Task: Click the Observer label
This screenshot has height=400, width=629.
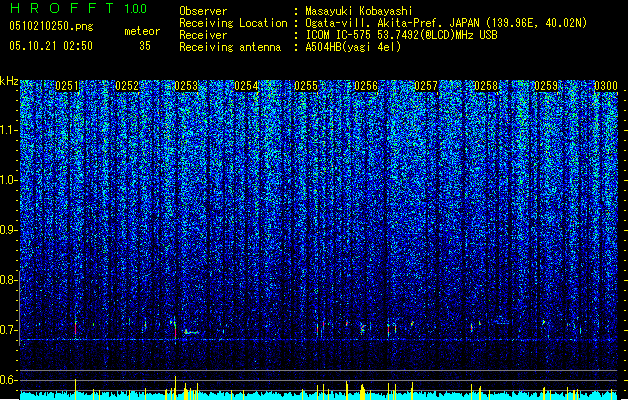Action: tap(203, 11)
